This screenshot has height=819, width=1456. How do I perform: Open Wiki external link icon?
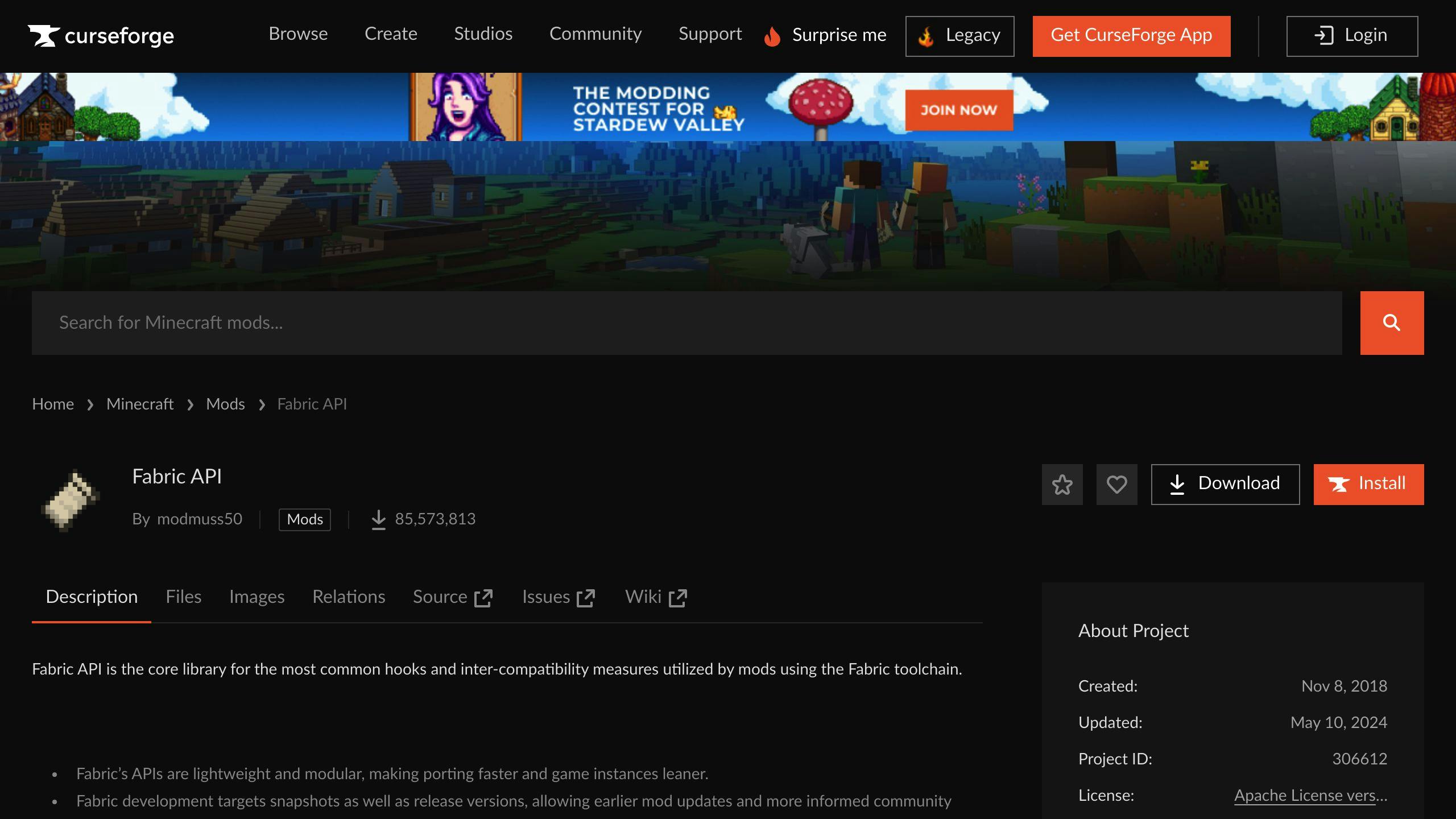[x=677, y=598]
